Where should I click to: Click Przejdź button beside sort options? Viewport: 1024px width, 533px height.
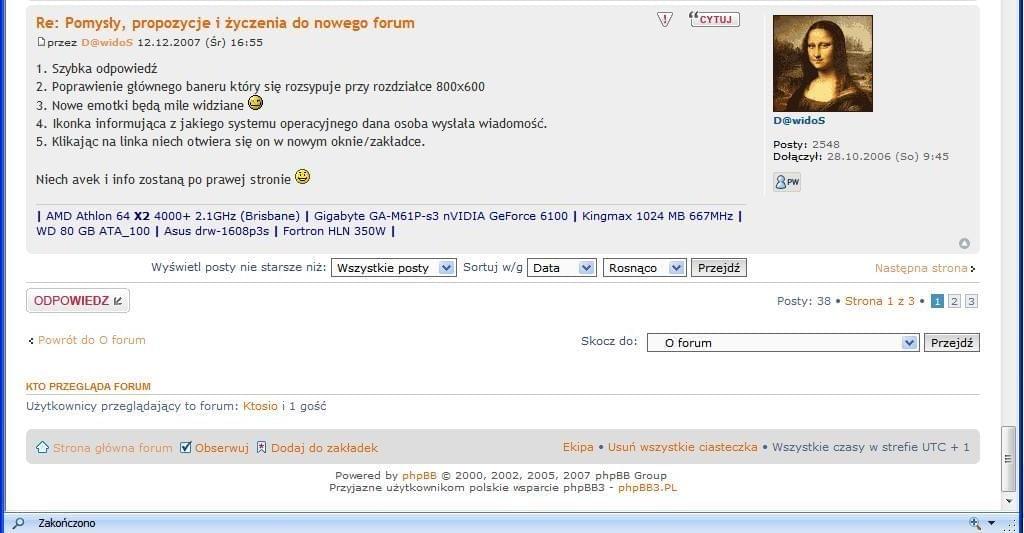pyautogui.click(x=719, y=268)
